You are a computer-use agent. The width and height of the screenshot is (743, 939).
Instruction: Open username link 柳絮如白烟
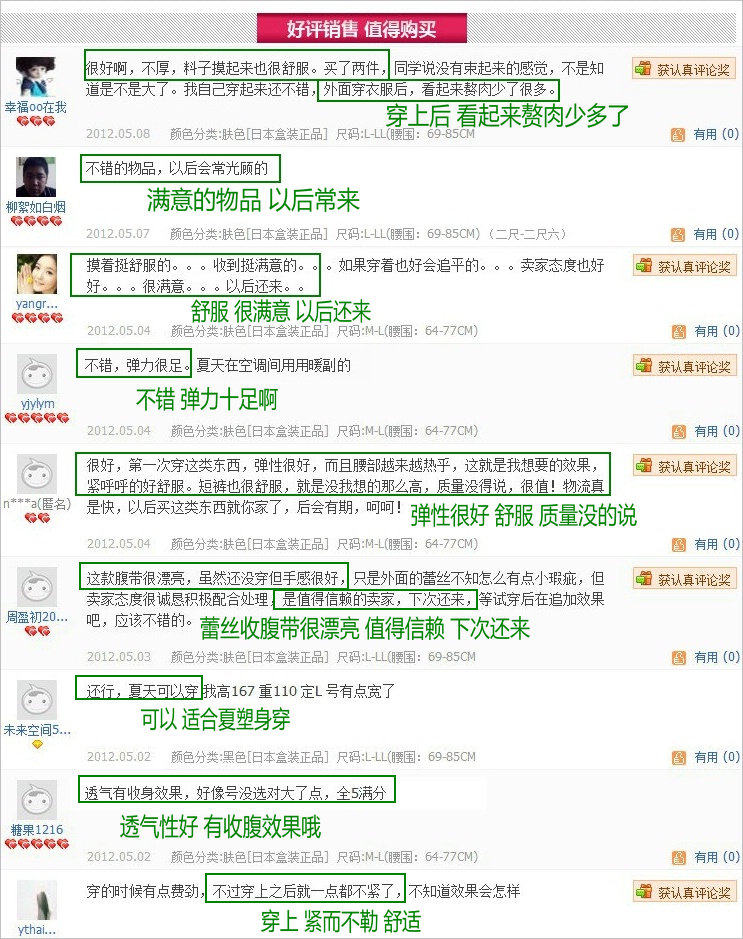pyautogui.click(x=36, y=207)
